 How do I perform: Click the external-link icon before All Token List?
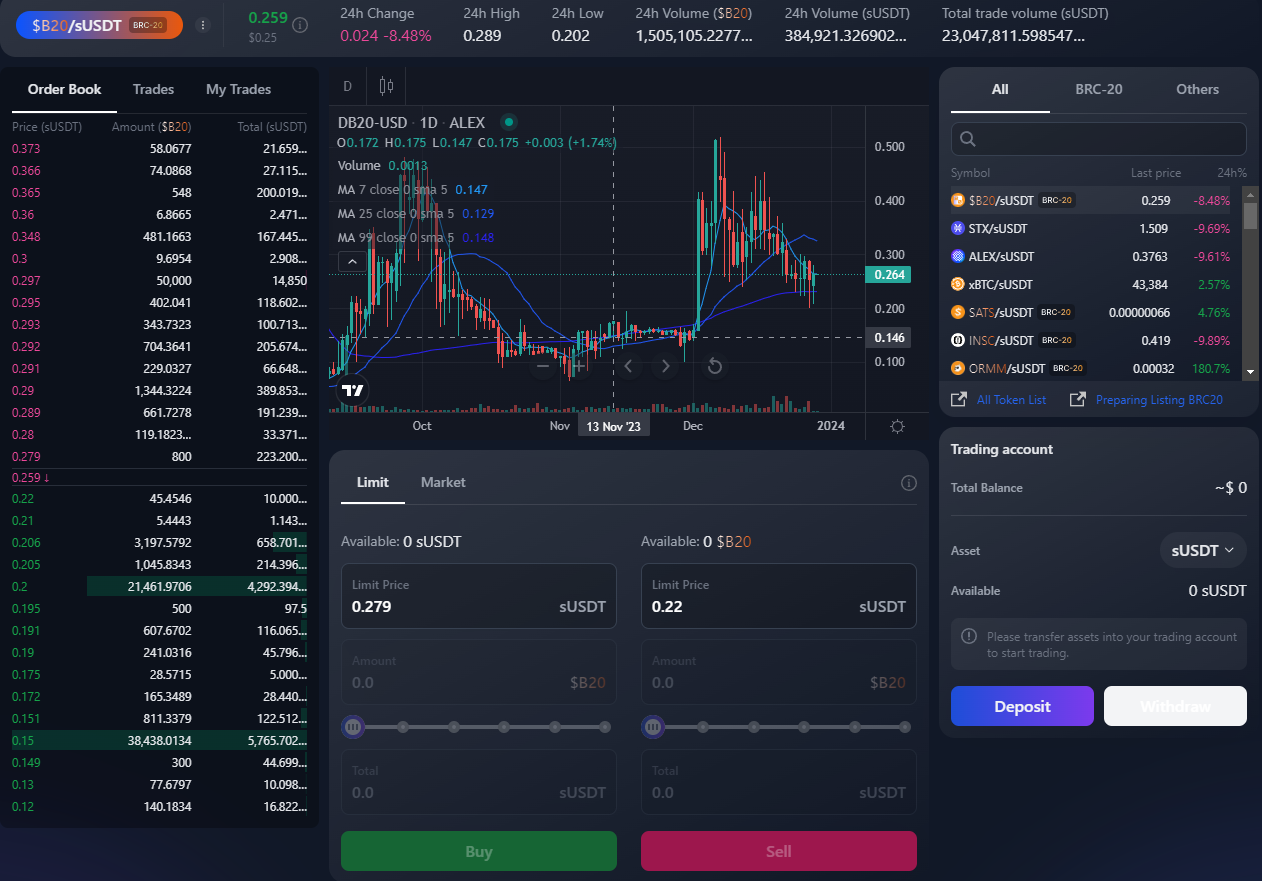[959, 399]
